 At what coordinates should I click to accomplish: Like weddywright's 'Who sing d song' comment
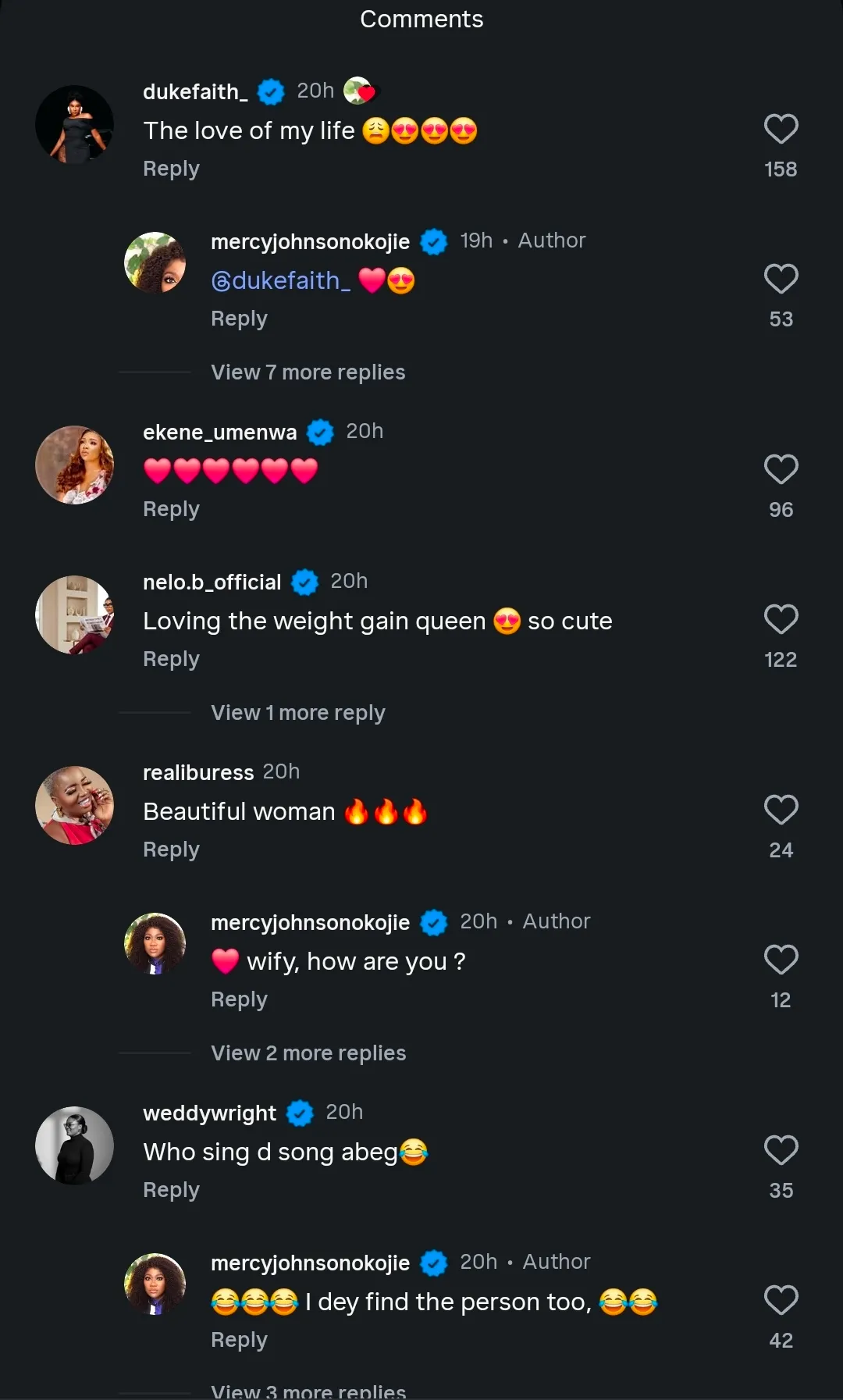pos(781,1151)
